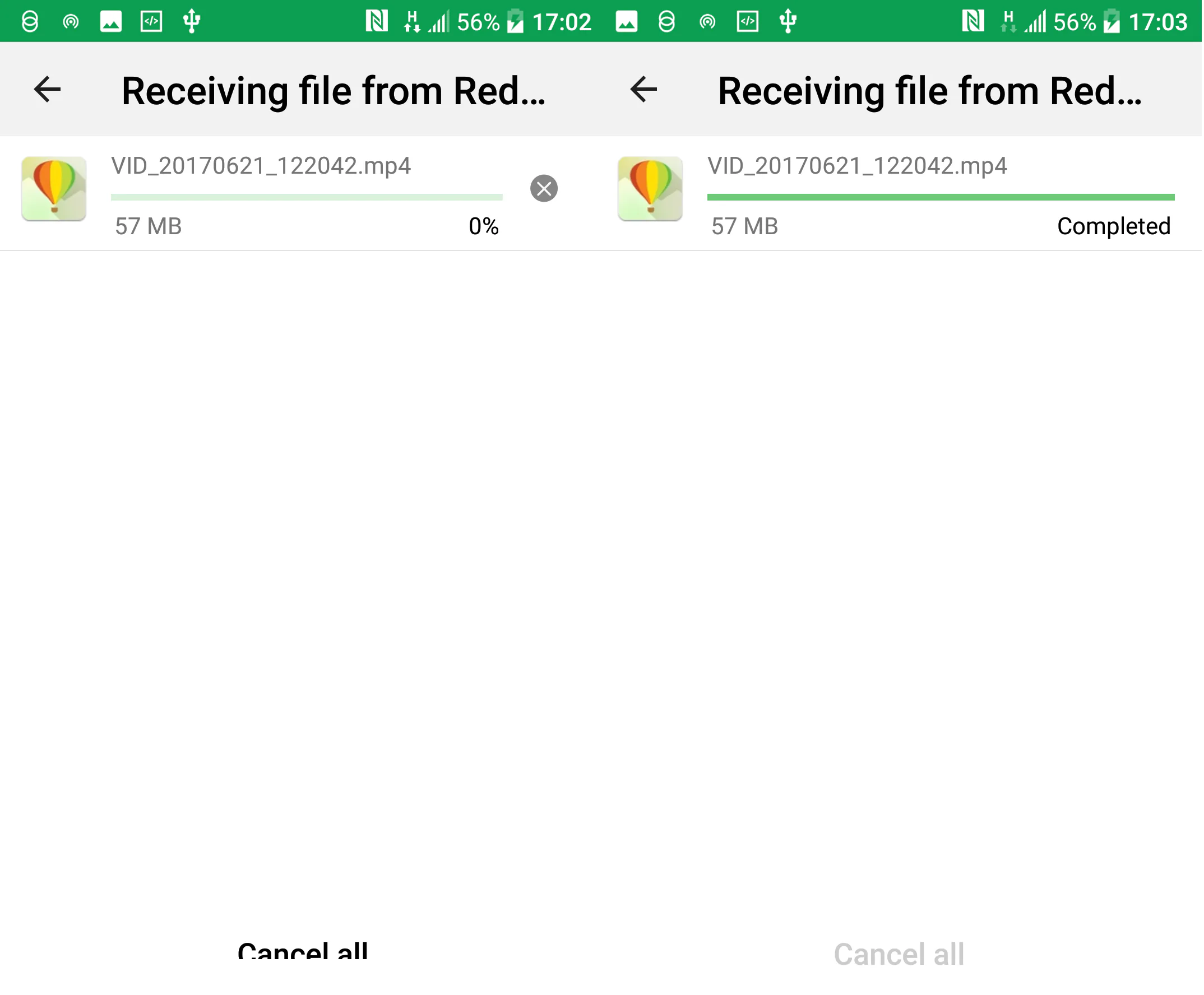Tap image notification icon in left status bar
The width and height of the screenshot is (1204, 995).
pyautogui.click(x=110, y=22)
